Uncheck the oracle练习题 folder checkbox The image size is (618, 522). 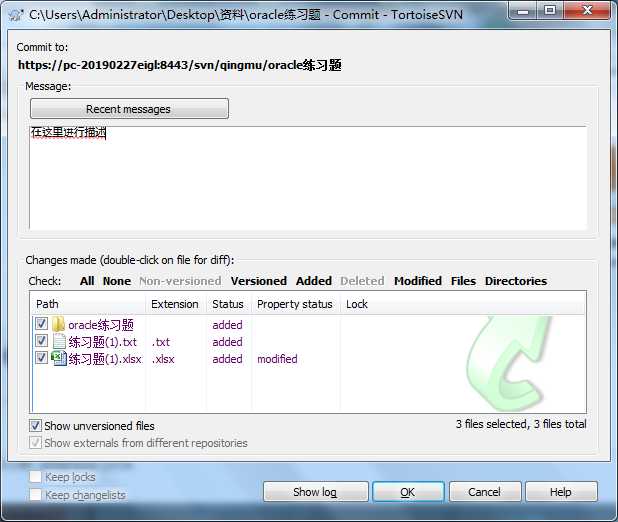41,324
